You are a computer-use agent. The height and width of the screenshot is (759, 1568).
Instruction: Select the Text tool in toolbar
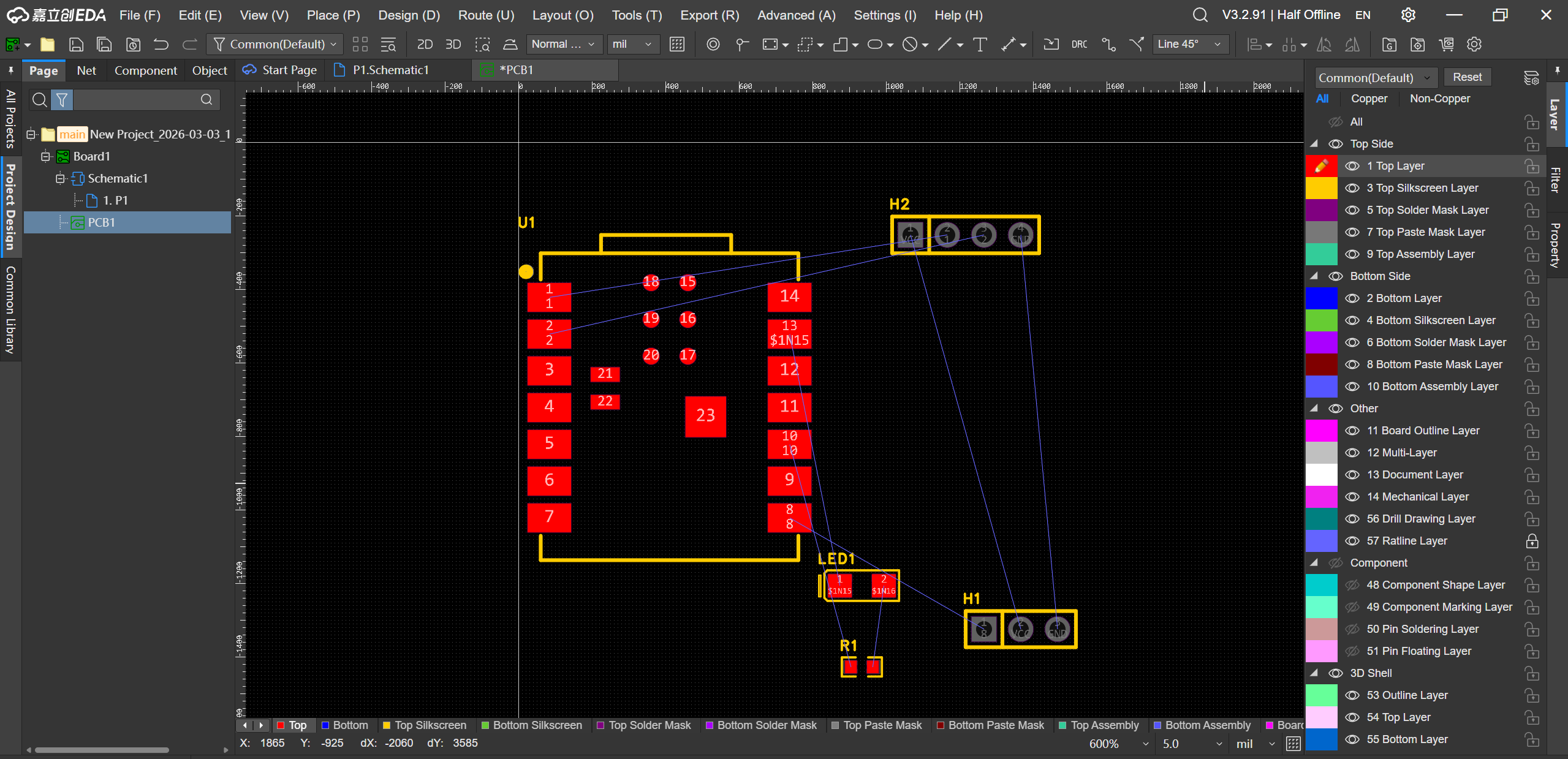point(980,44)
